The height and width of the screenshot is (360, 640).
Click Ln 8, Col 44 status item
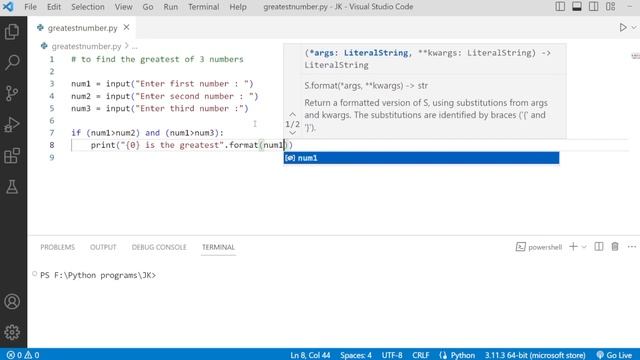coord(310,355)
